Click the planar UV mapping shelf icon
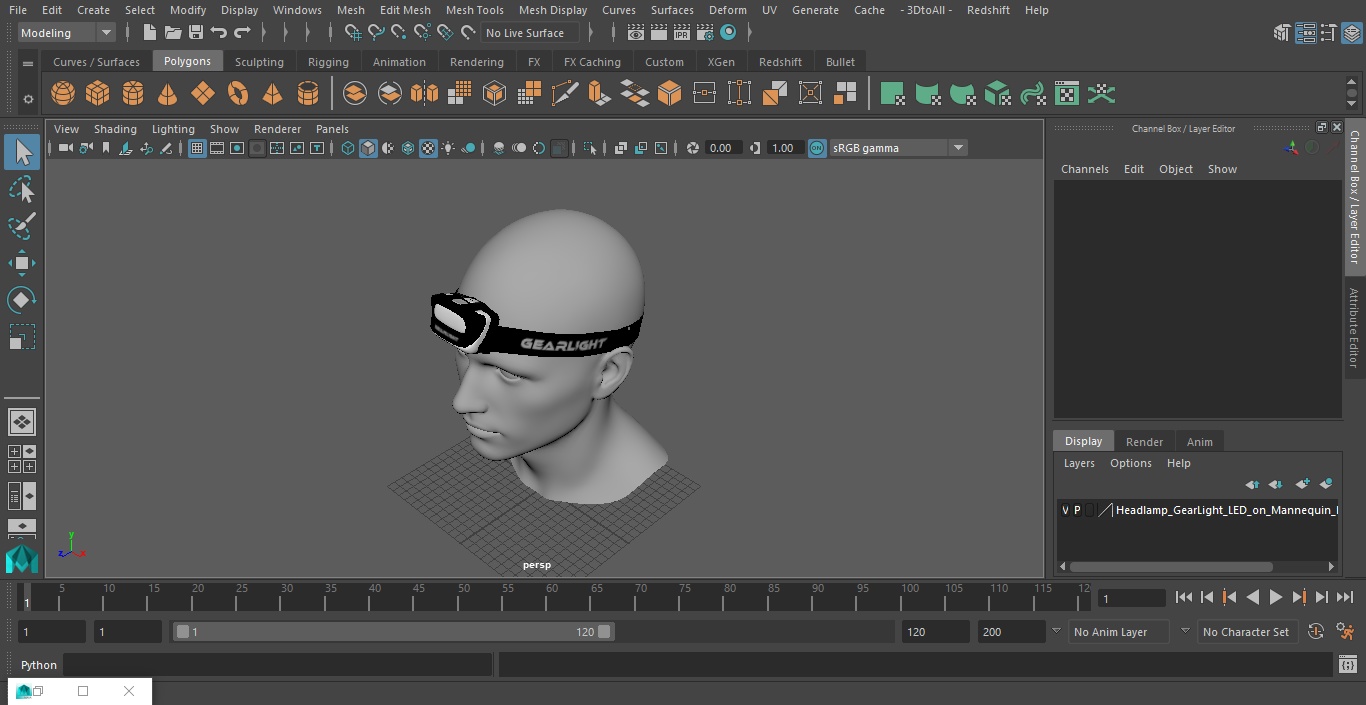The image size is (1366, 705). (x=892, y=94)
